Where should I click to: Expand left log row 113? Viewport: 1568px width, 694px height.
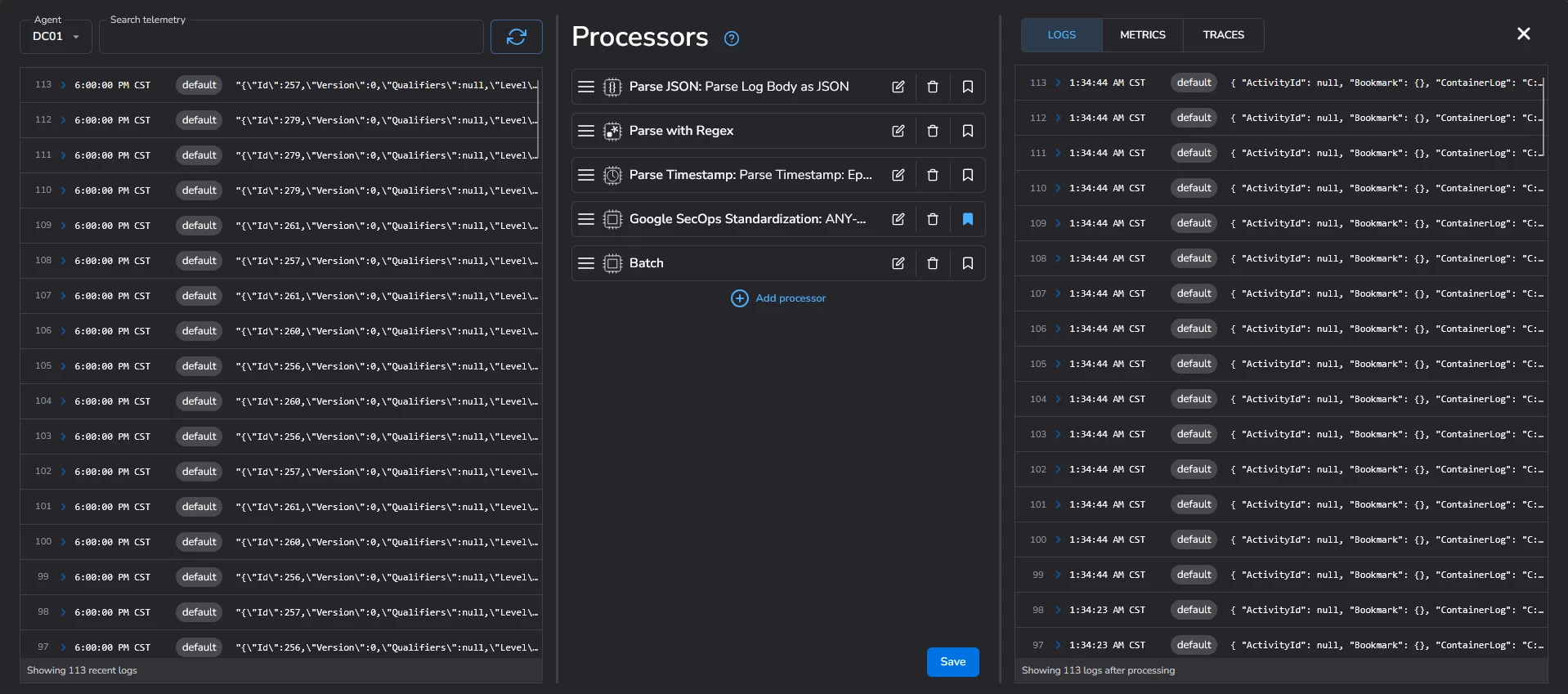[x=63, y=85]
